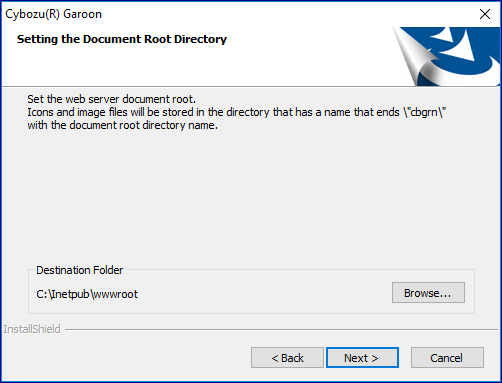The height and width of the screenshot is (383, 502).
Task: Click the 'with the document root directory name.' line
Action: pos(123,125)
